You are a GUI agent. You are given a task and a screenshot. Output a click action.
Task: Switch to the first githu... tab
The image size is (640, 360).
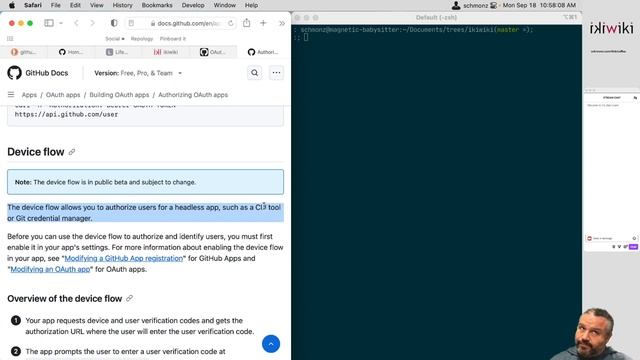[x=24, y=52]
